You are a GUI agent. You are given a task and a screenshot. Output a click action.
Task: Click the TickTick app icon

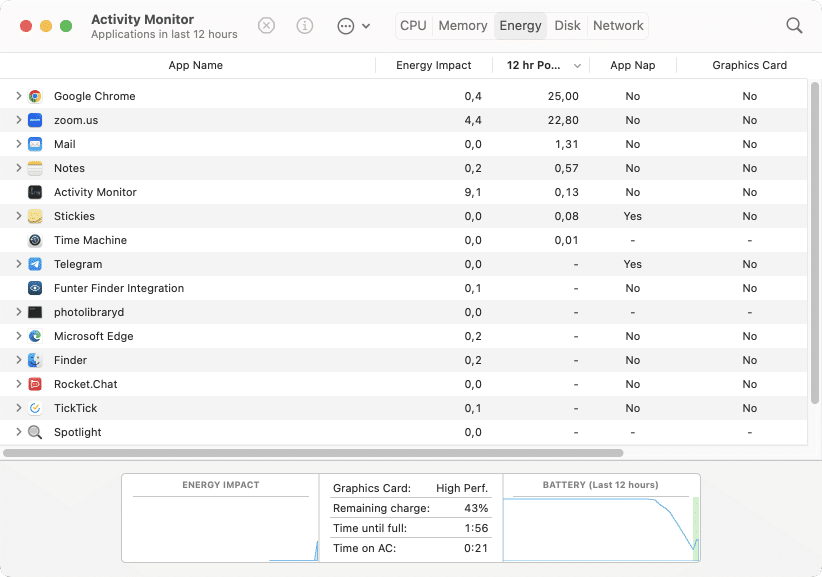pos(35,408)
